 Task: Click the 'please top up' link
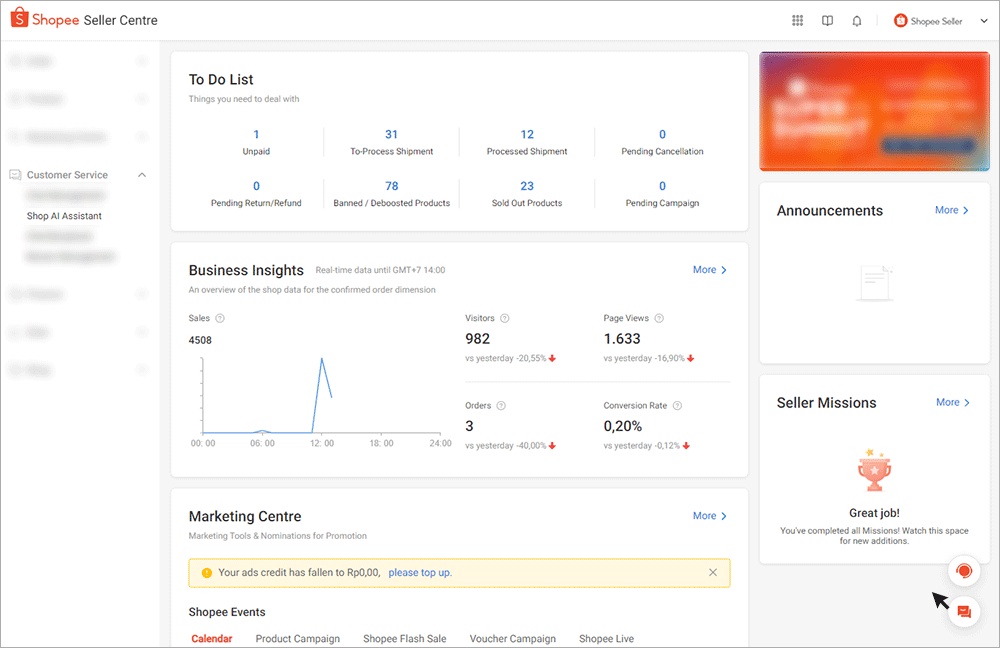(420, 572)
